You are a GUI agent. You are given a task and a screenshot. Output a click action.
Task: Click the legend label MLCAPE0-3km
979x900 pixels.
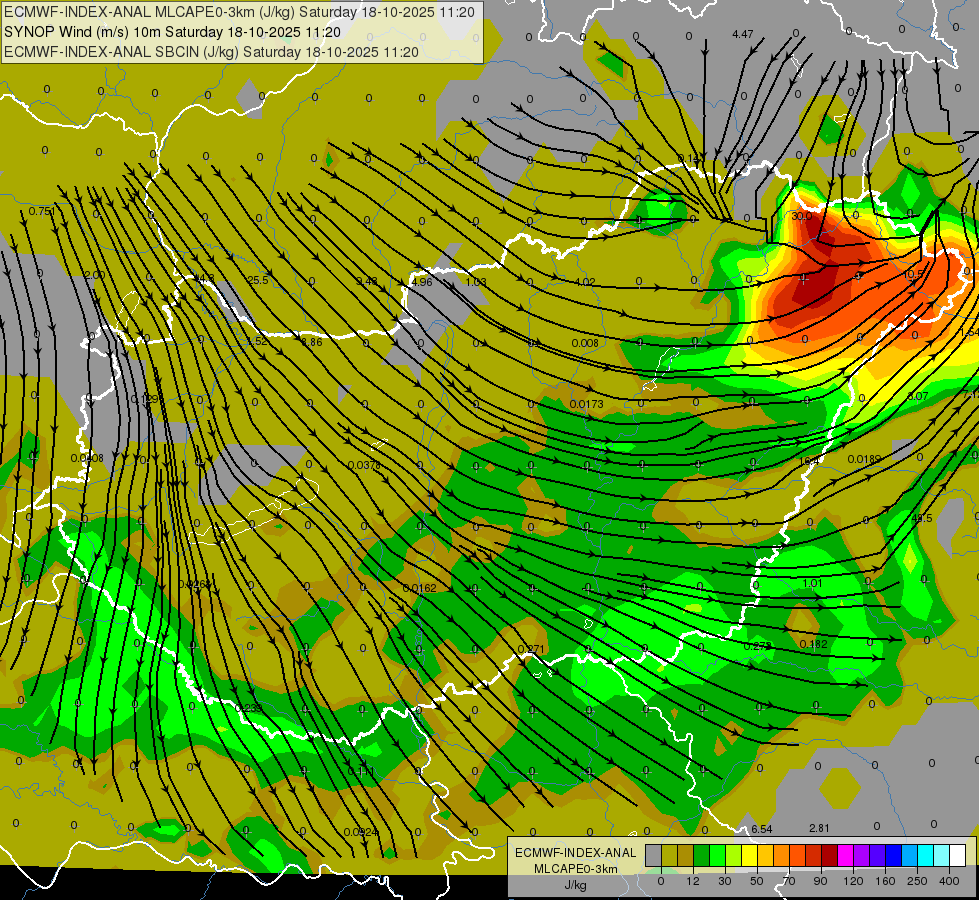click(575, 869)
